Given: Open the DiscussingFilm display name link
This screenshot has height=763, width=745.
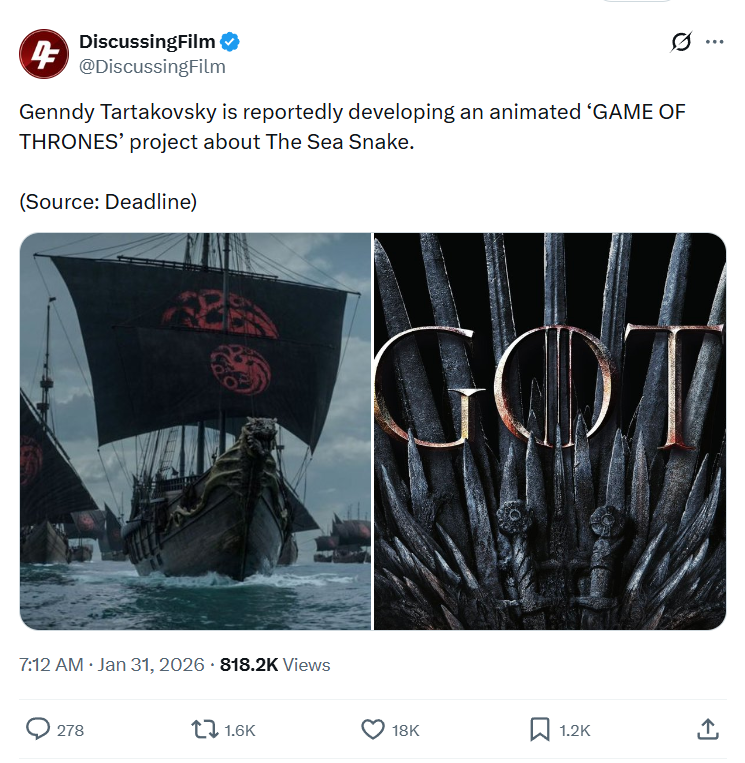Looking at the screenshot, I should point(147,42).
